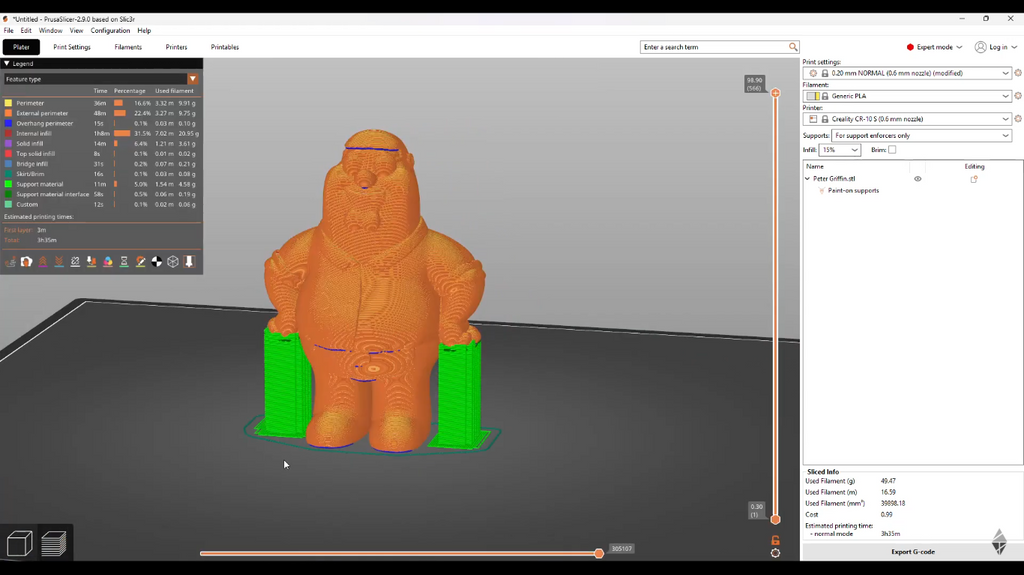Switch to the Printables tab
The height and width of the screenshot is (575, 1024).
point(225,47)
